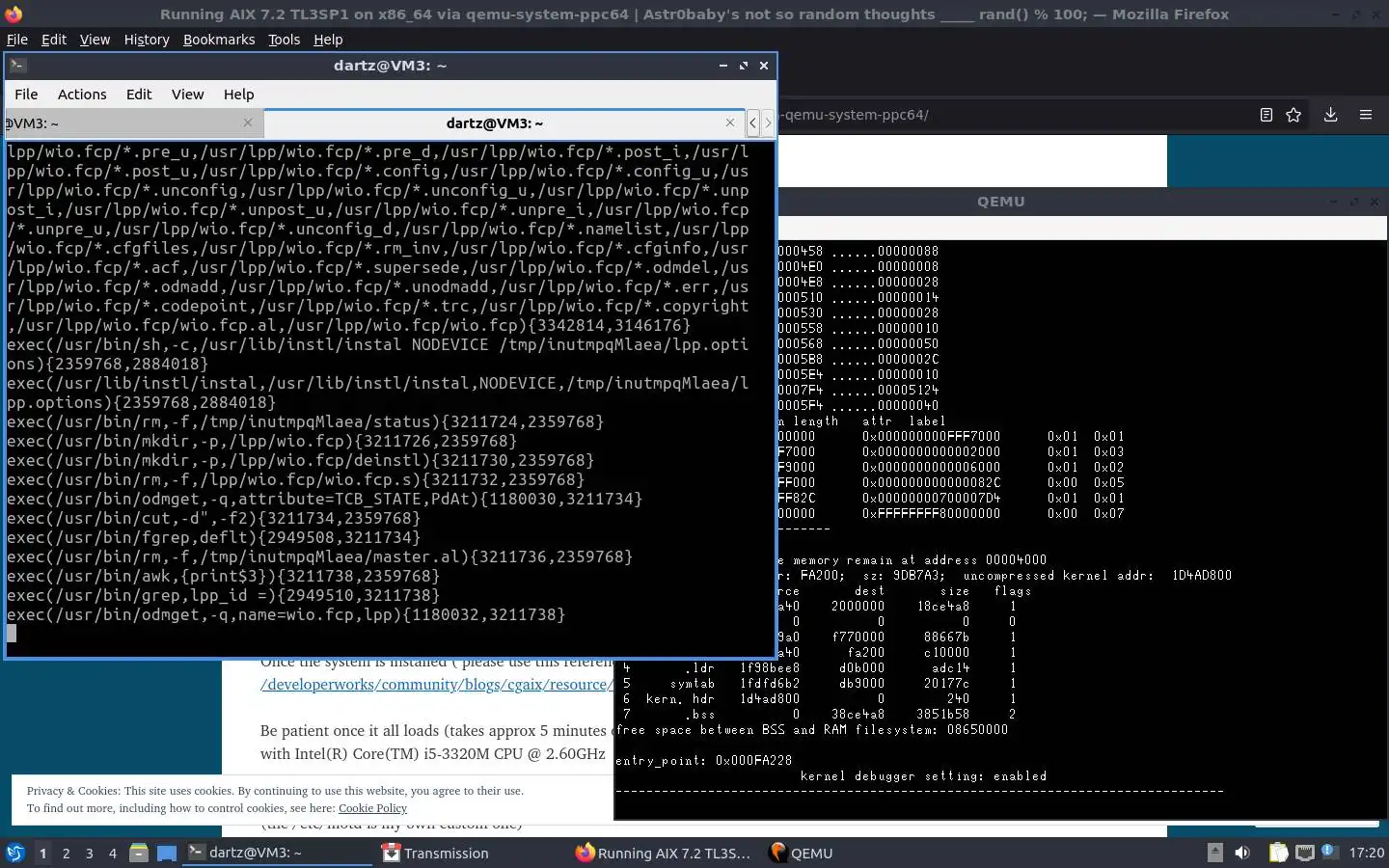Image resolution: width=1389 pixels, height=868 pixels.
Task: Click the taskbar clock showing 17:20
Action: 1366,853
